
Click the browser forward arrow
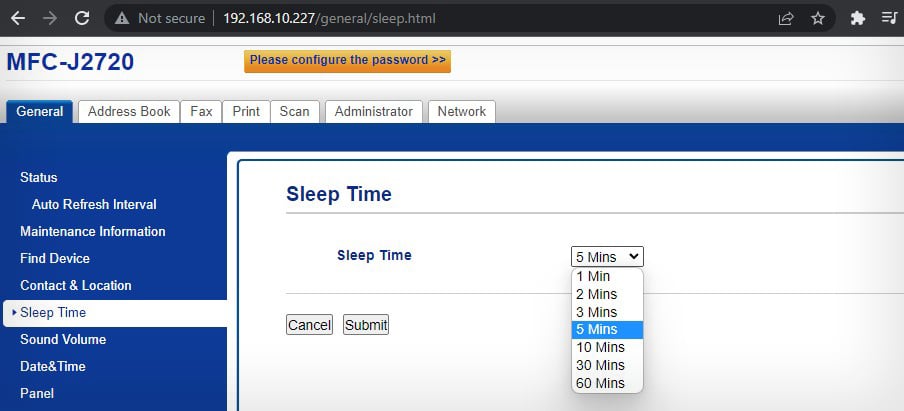pos(50,18)
